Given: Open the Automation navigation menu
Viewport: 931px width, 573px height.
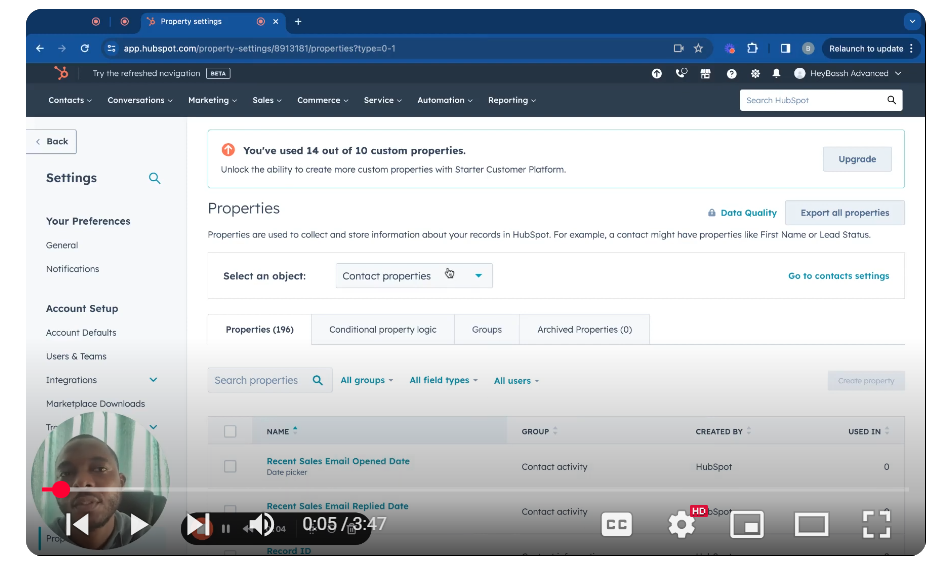Looking at the screenshot, I should [x=445, y=100].
